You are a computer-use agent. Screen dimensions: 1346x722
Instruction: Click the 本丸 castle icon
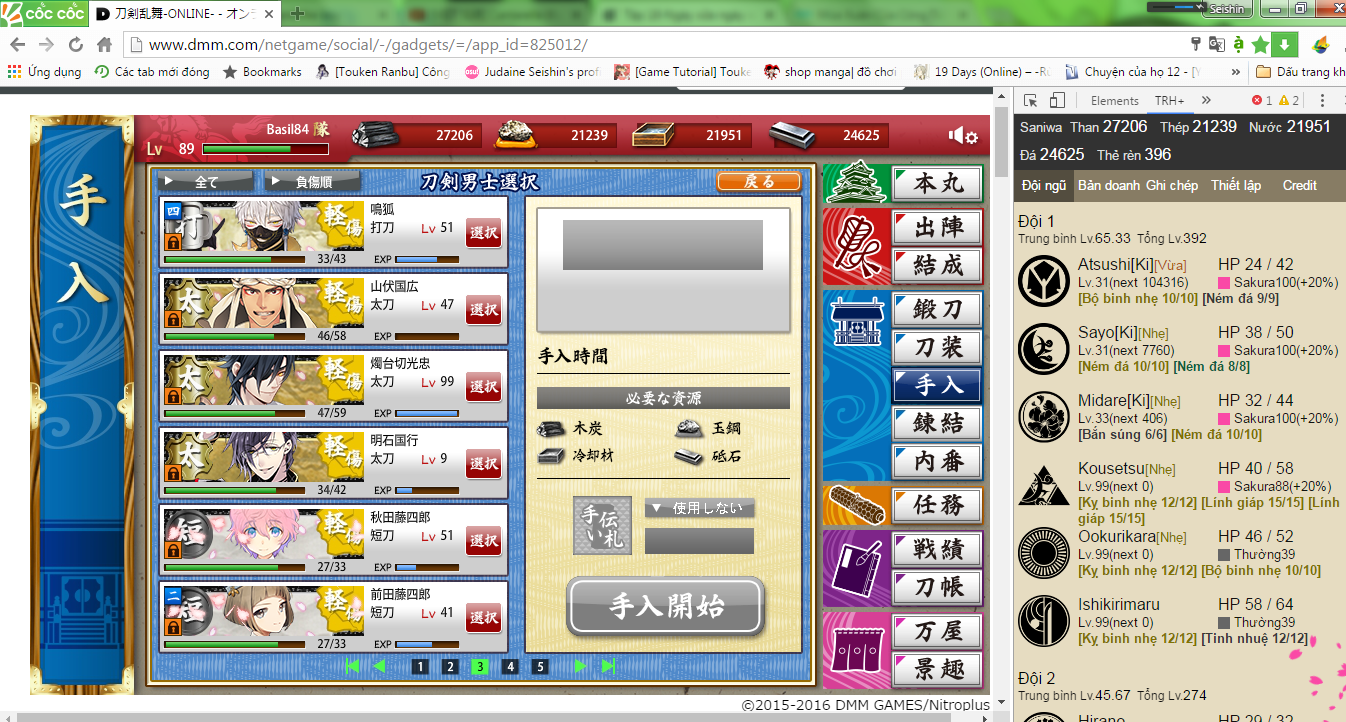856,183
